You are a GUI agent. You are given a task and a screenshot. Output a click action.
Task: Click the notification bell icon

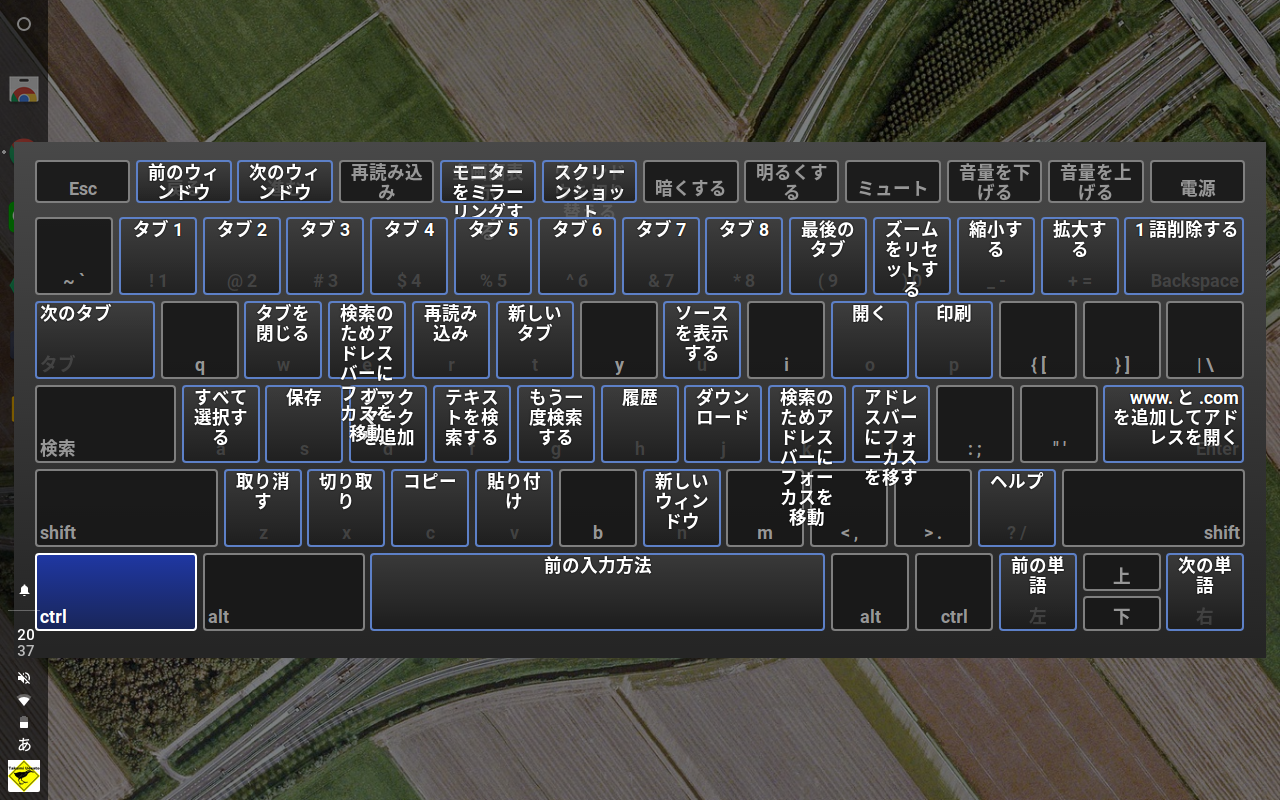pos(24,591)
